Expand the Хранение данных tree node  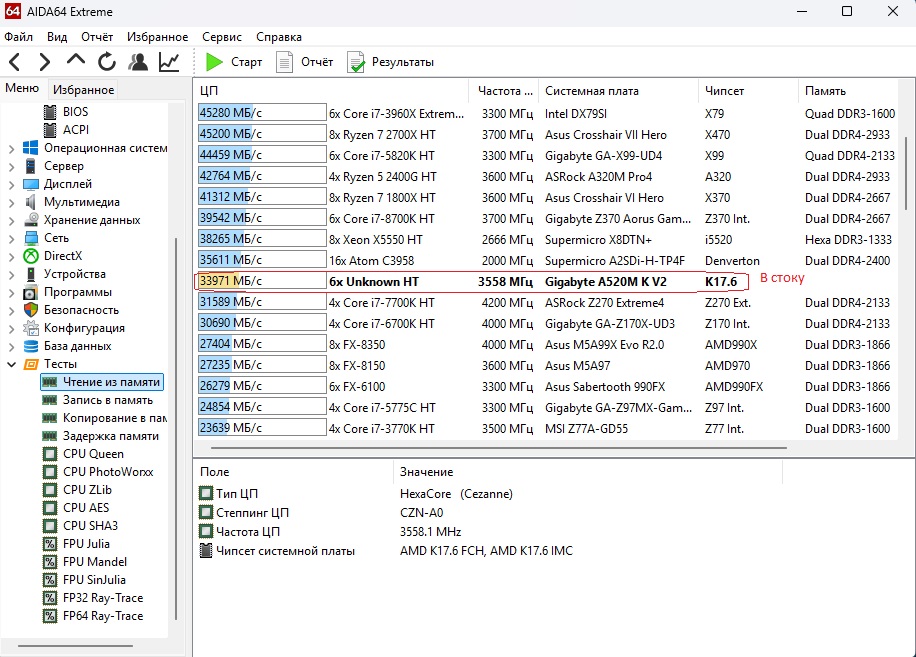pos(12,221)
